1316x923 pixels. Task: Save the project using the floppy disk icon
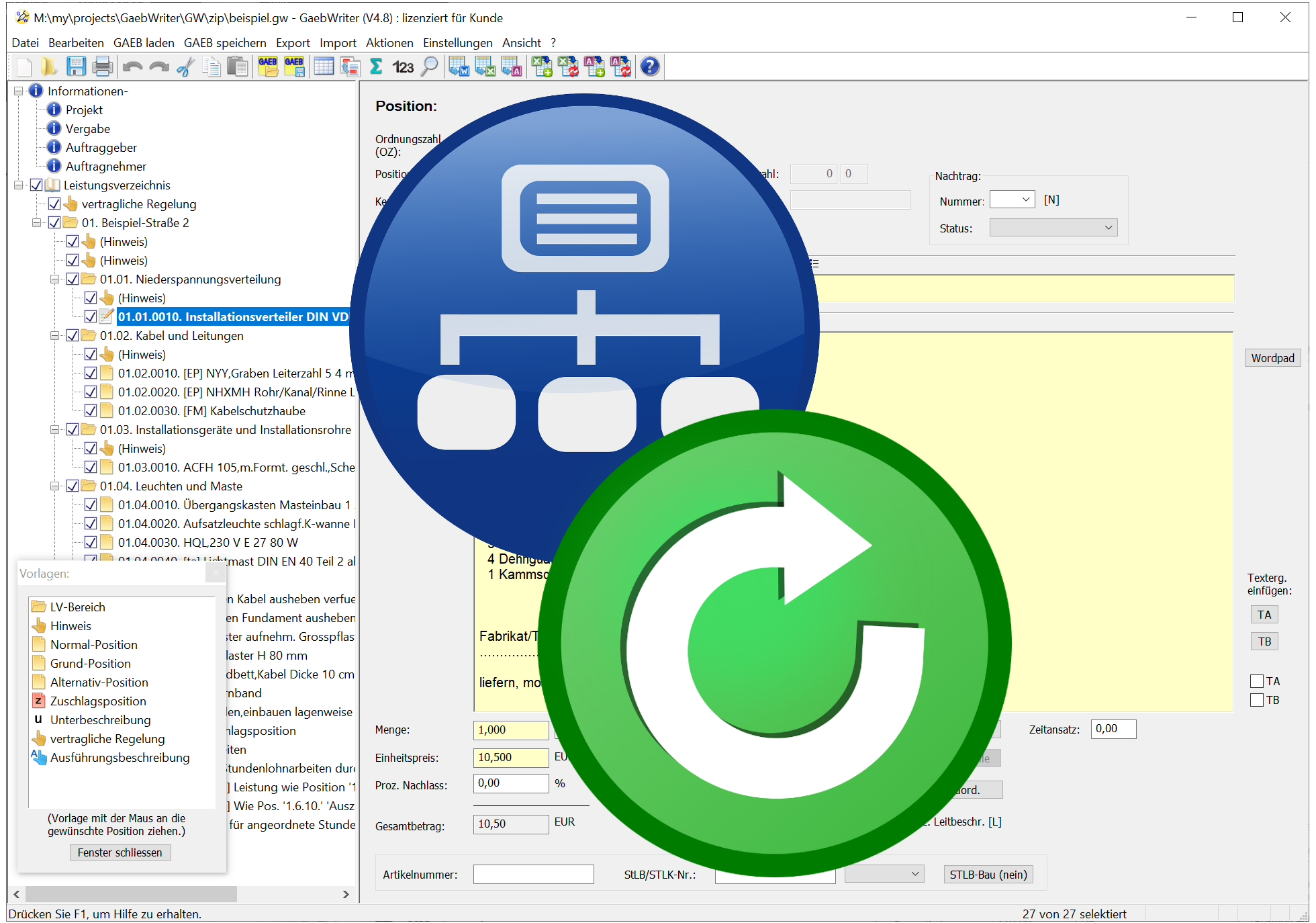click(76, 67)
